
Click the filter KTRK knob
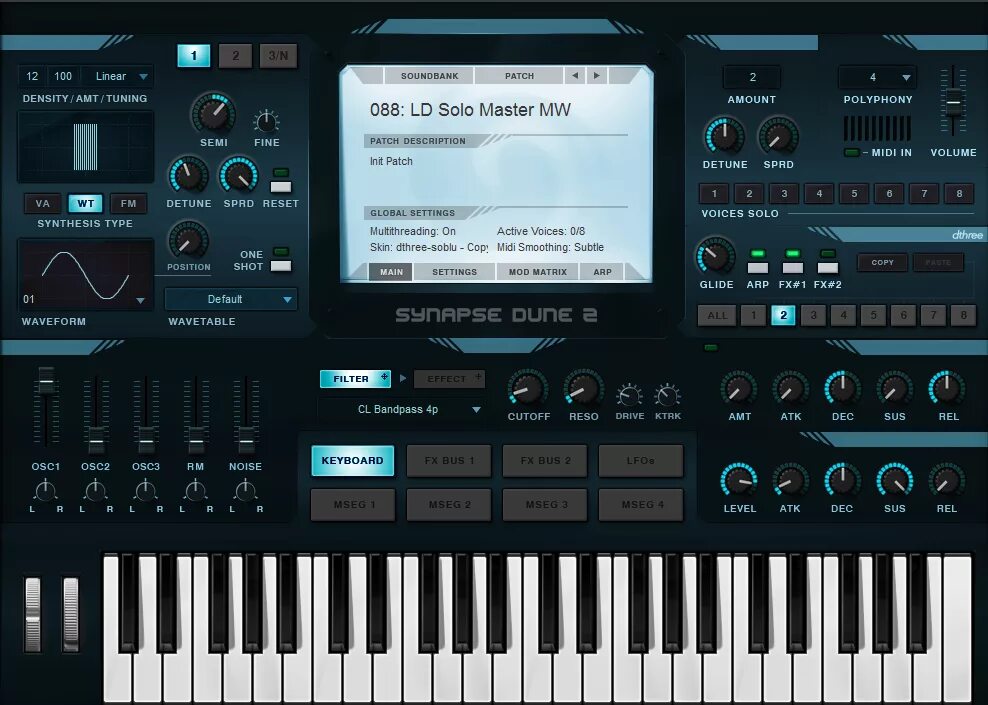(x=667, y=396)
